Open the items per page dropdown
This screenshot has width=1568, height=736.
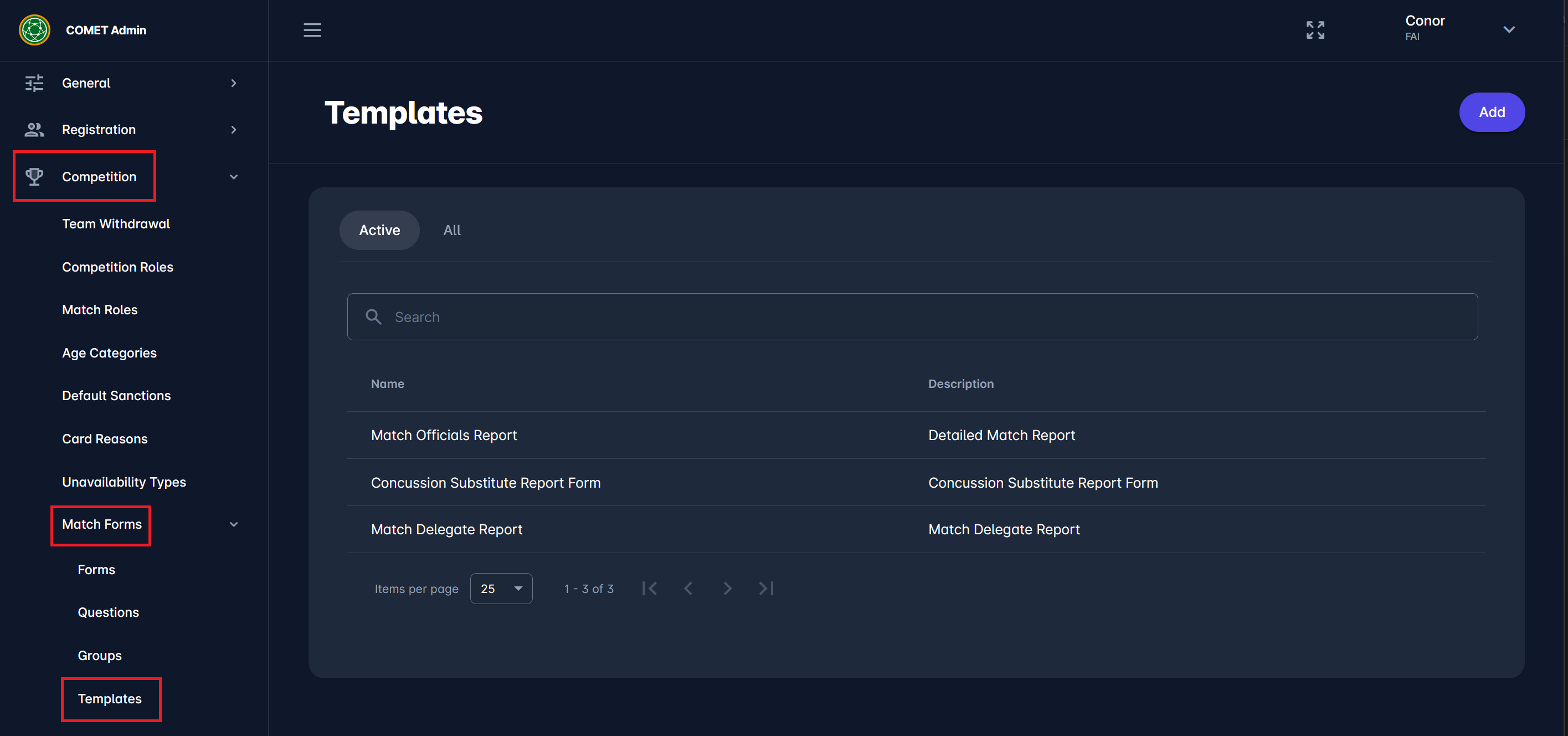point(501,589)
